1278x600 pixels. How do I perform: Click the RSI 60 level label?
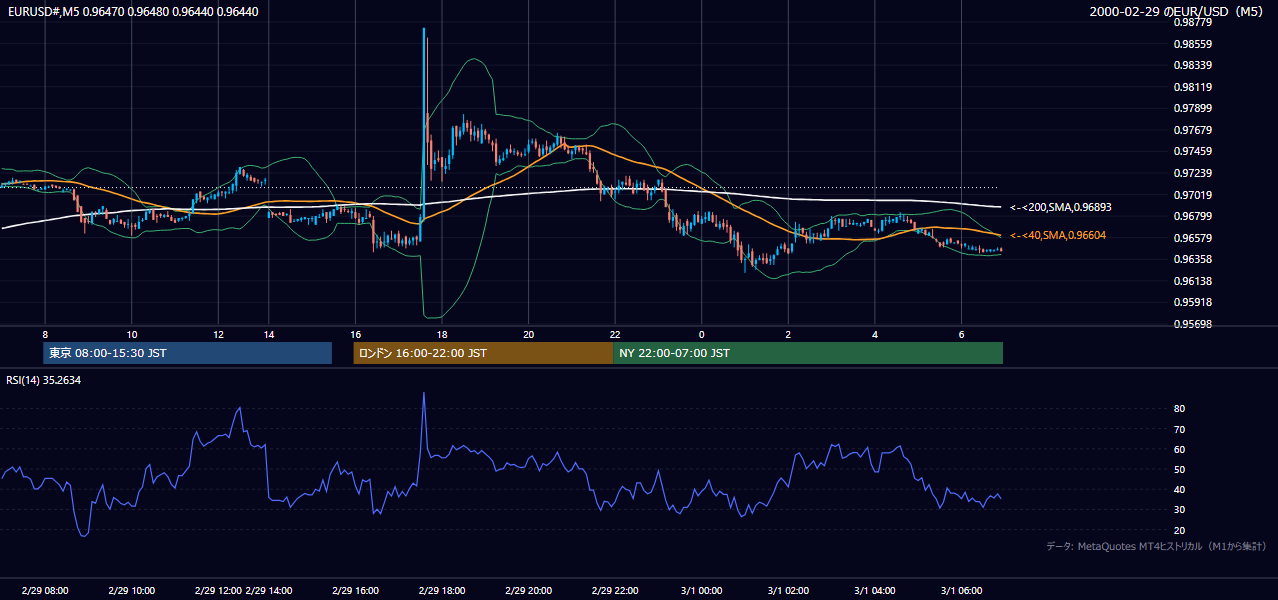[1179, 449]
